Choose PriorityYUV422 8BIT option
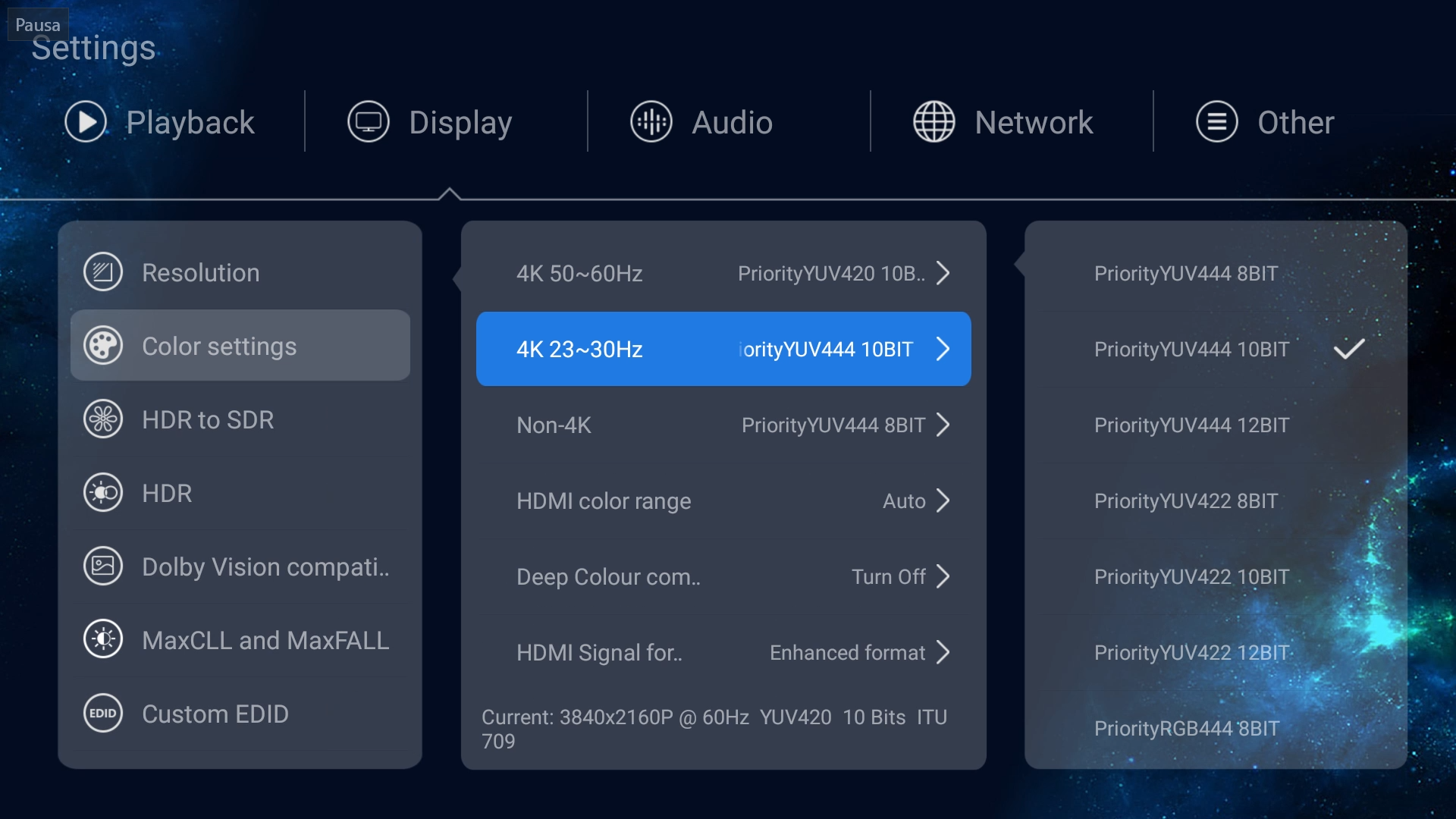1456x819 pixels. (x=1216, y=500)
